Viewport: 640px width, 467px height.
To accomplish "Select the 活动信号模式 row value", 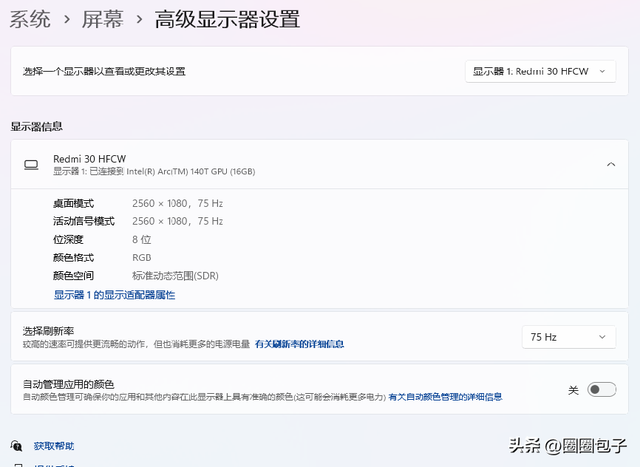I will coord(178,221).
